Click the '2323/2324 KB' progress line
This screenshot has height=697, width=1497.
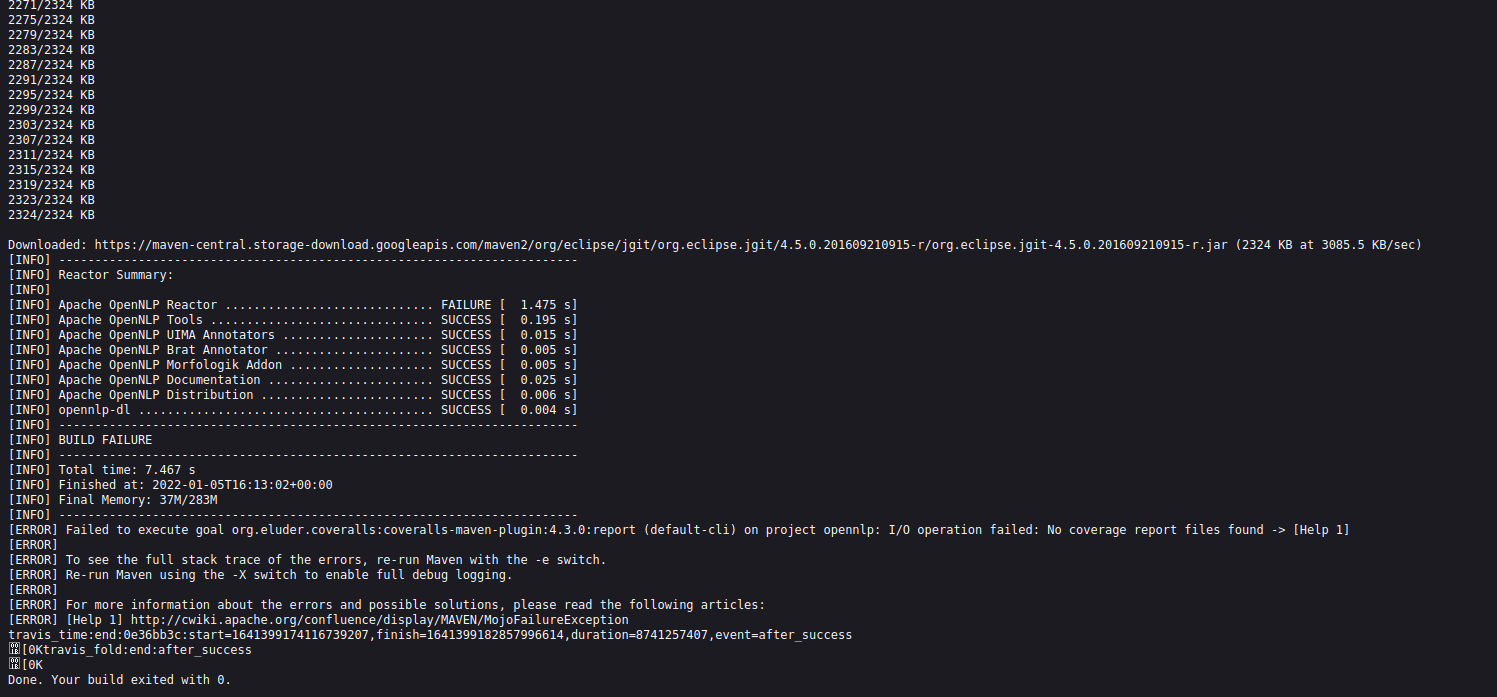(x=51, y=200)
